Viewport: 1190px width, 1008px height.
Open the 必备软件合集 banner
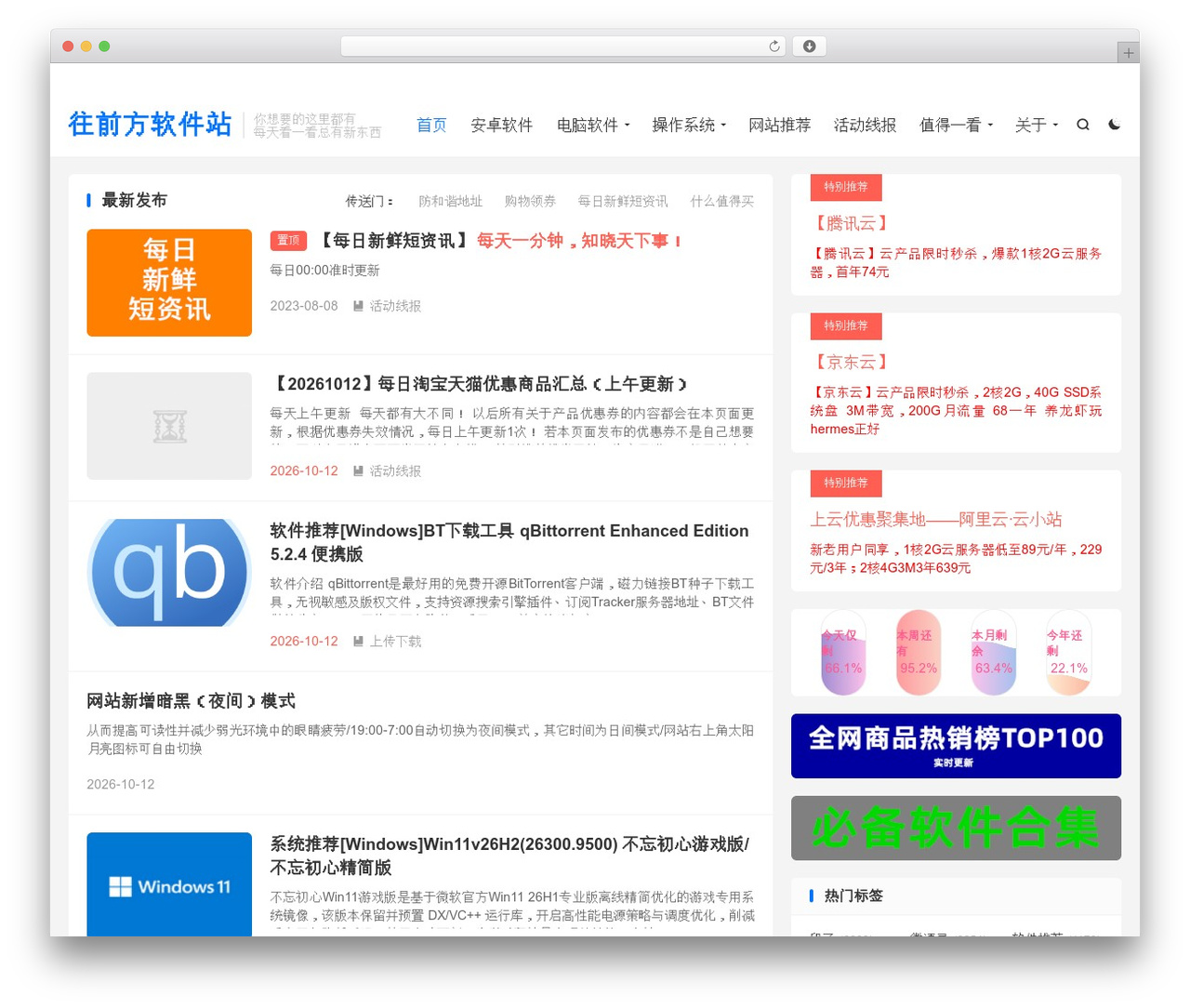[956, 828]
